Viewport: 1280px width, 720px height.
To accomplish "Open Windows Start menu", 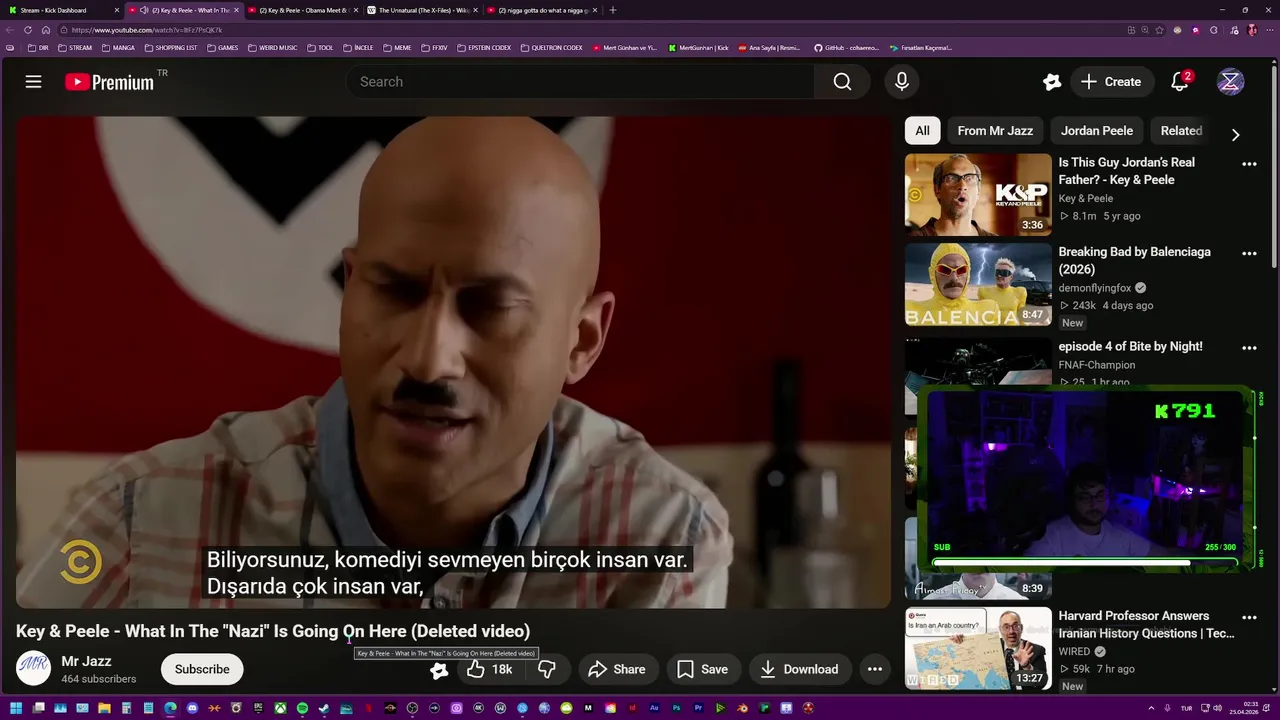I will (x=15, y=709).
